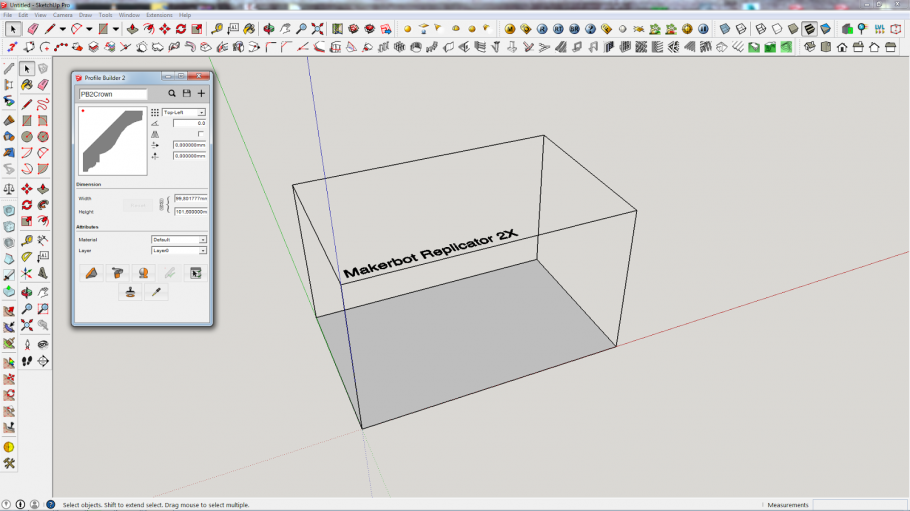Toggle the width-height chain link lock
This screenshot has height=511, width=910.
161,205
